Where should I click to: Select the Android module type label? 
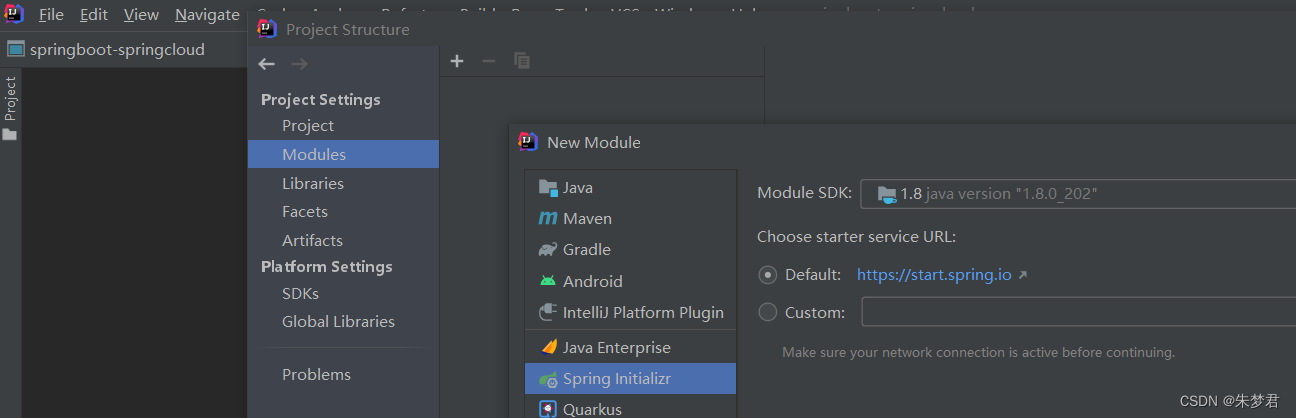pyautogui.click(x=592, y=281)
